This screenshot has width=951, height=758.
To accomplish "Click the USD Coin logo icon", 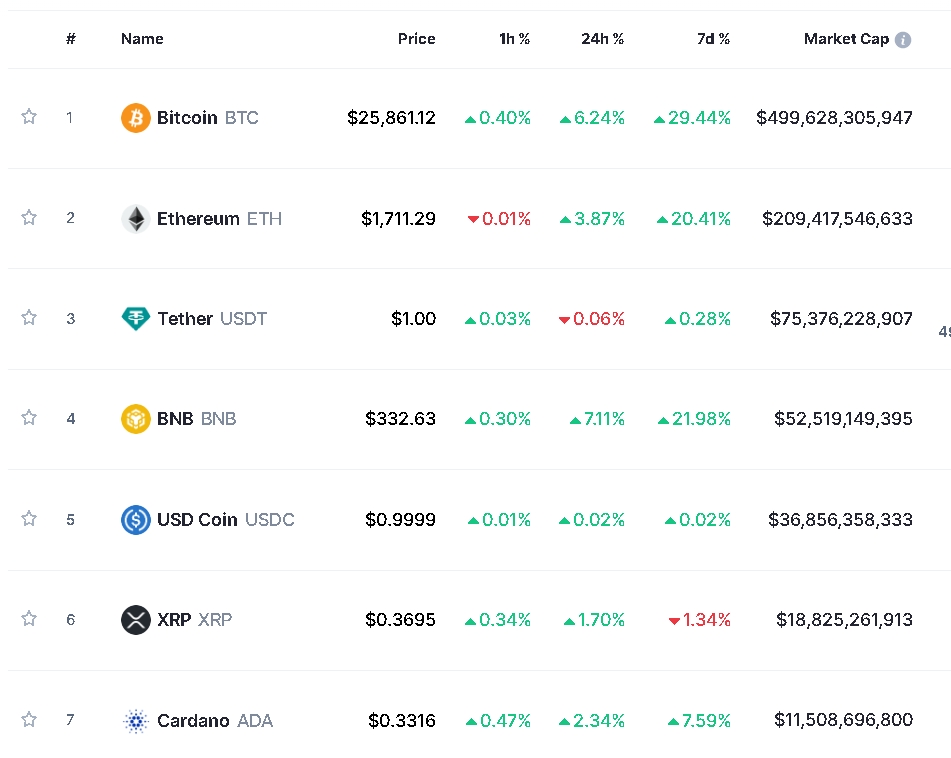I will pos(135,520).
